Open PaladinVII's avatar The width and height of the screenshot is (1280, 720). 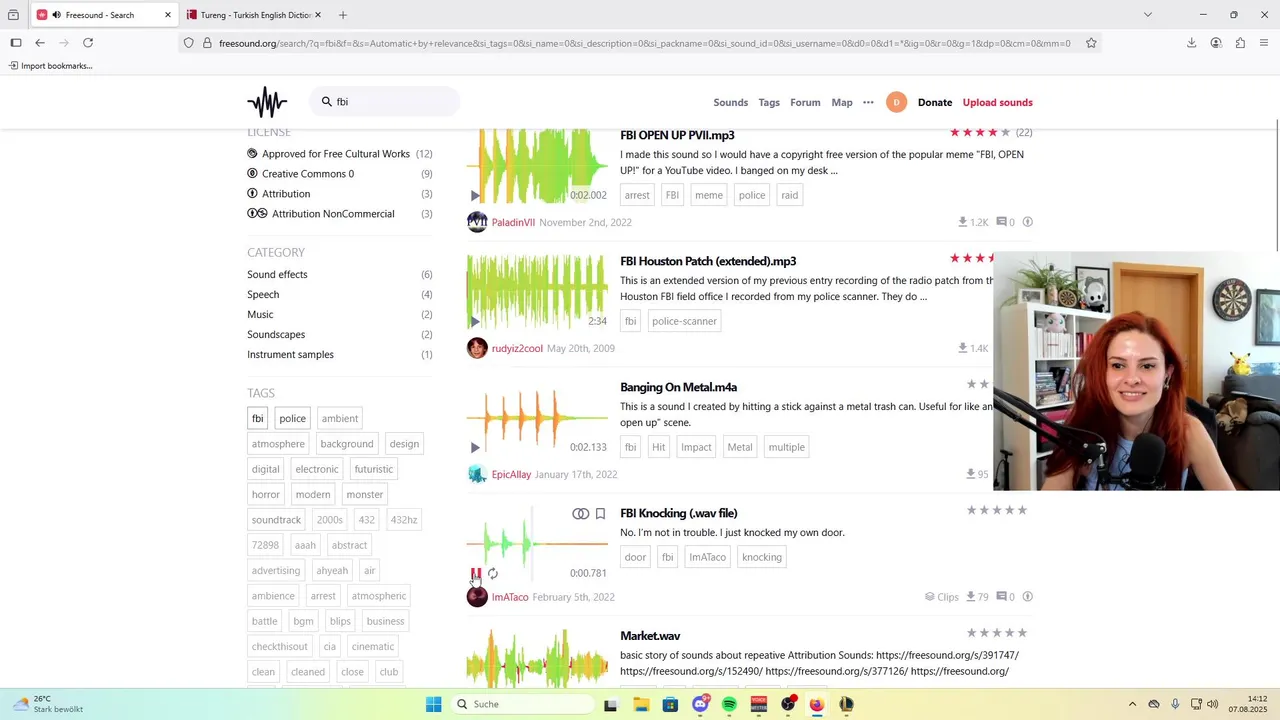[477, 222]
